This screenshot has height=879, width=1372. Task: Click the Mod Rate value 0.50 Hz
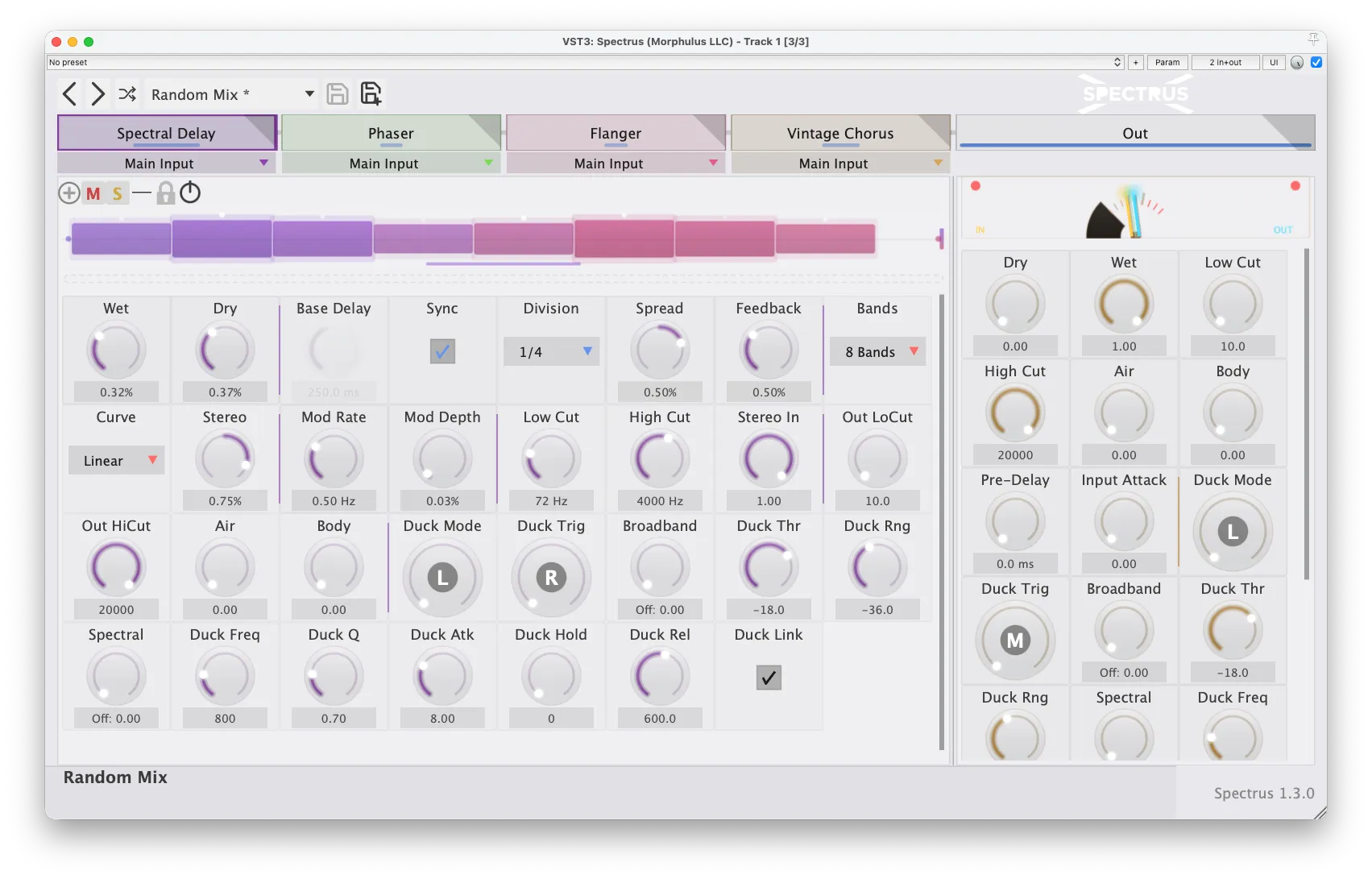coord(334,501)
